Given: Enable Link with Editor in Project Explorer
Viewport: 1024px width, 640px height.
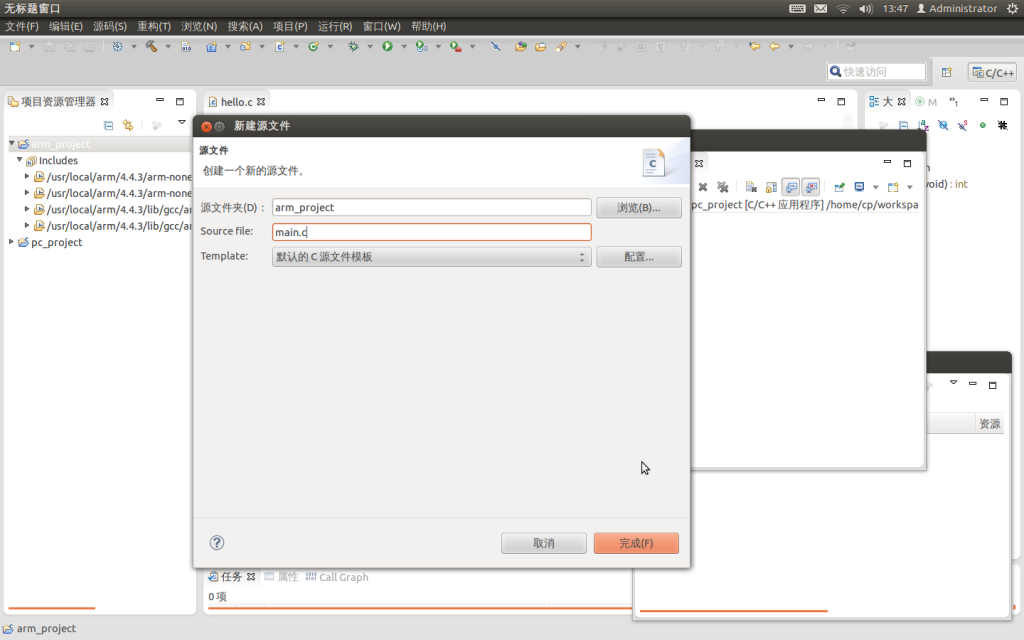Looking at the screenshot, I should tap(128, 125).
